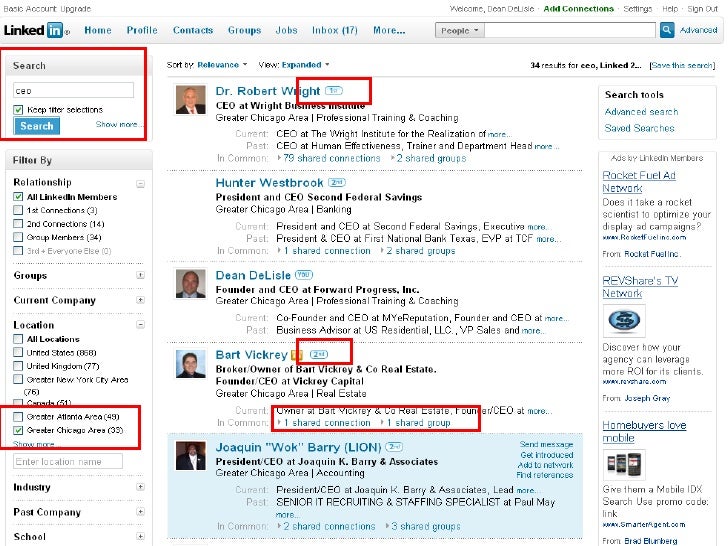Uncheck Greater Chicago Area (33) location

point(18,430)
